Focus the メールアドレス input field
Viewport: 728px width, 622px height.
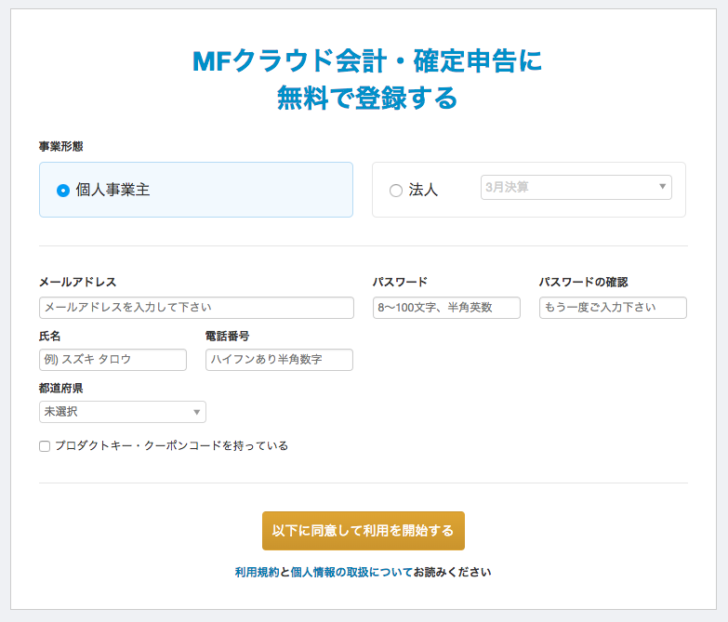(x=196, y=307)
